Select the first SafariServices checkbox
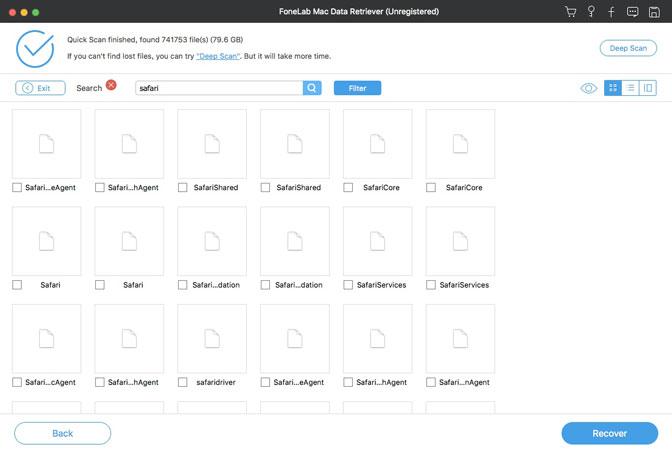672x454 pixels. tap(348, 285)
